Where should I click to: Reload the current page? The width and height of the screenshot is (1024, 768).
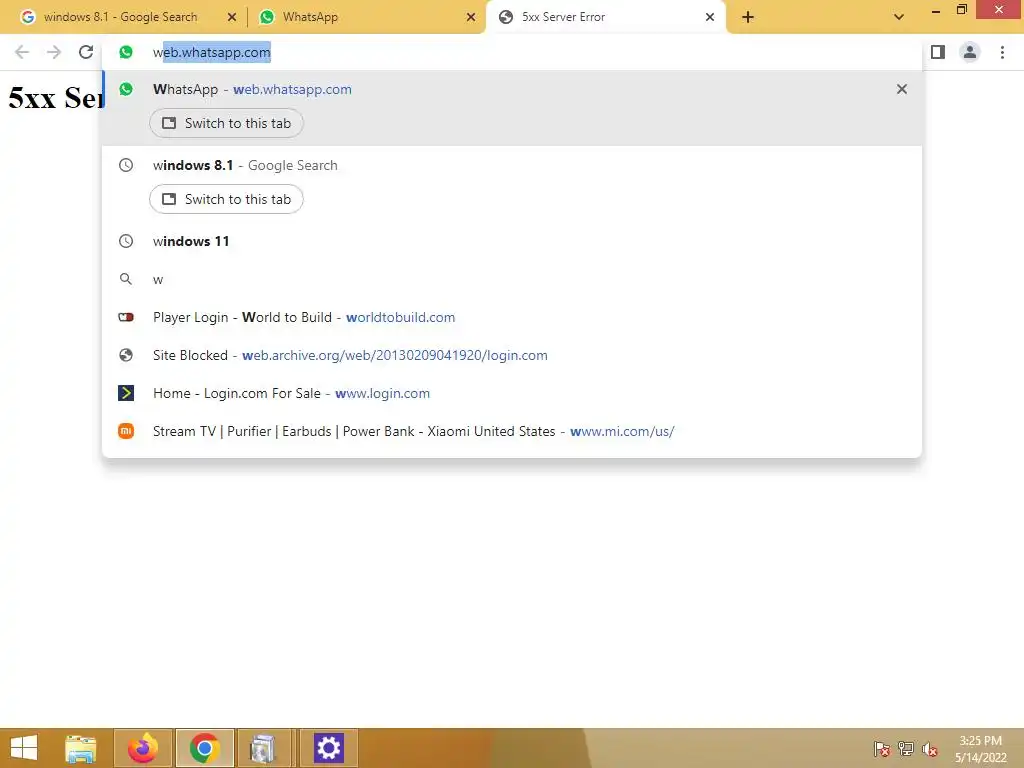(x=86, y=52)
